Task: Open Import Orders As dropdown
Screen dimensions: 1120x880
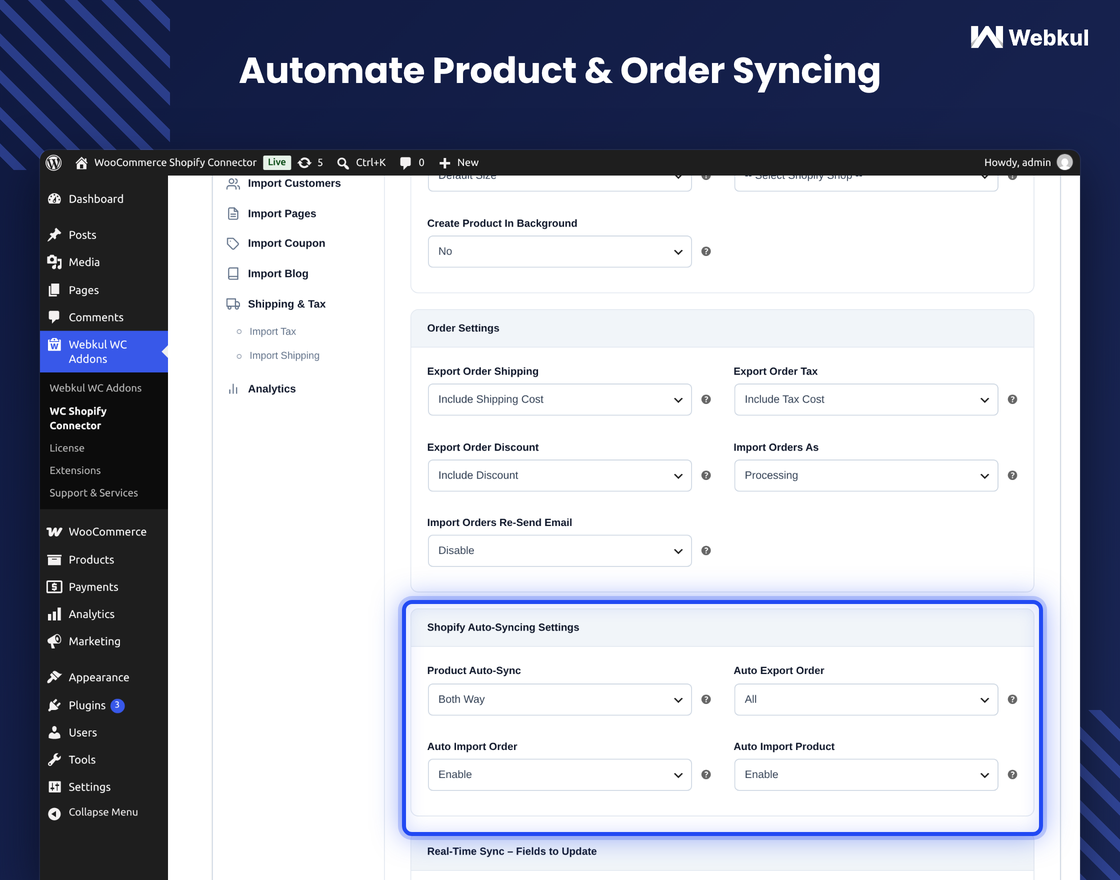Action: [x=866, y=475]
